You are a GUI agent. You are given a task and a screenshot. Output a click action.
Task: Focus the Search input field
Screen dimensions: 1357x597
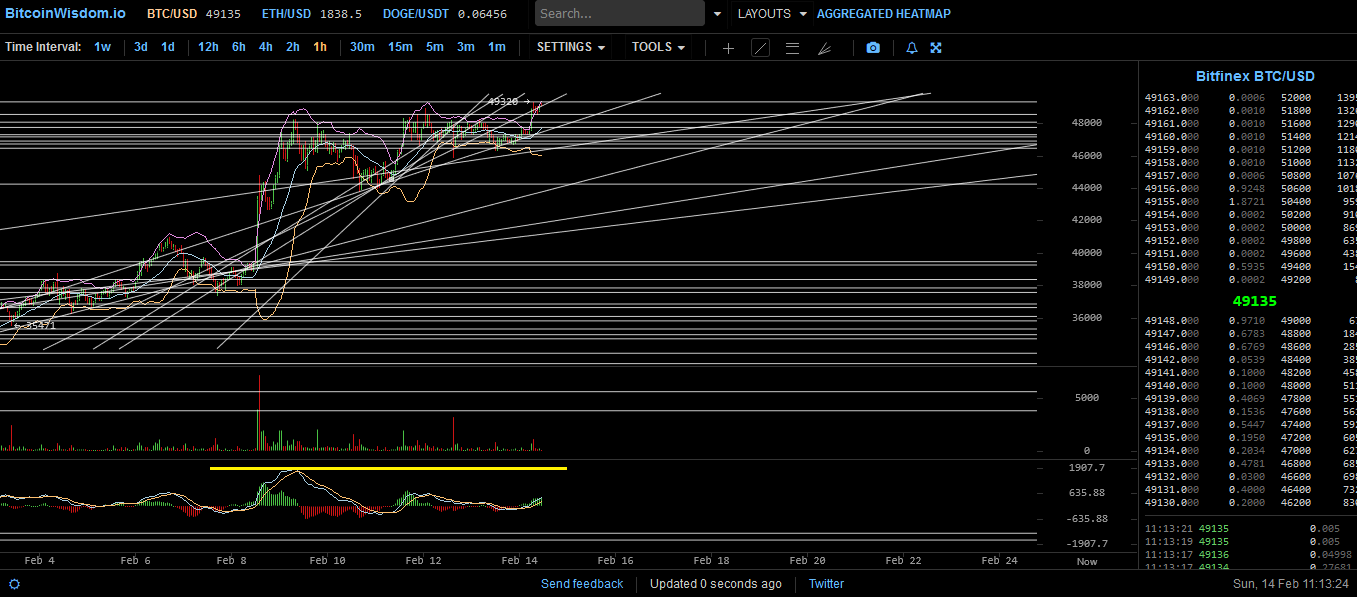[620, 14]
